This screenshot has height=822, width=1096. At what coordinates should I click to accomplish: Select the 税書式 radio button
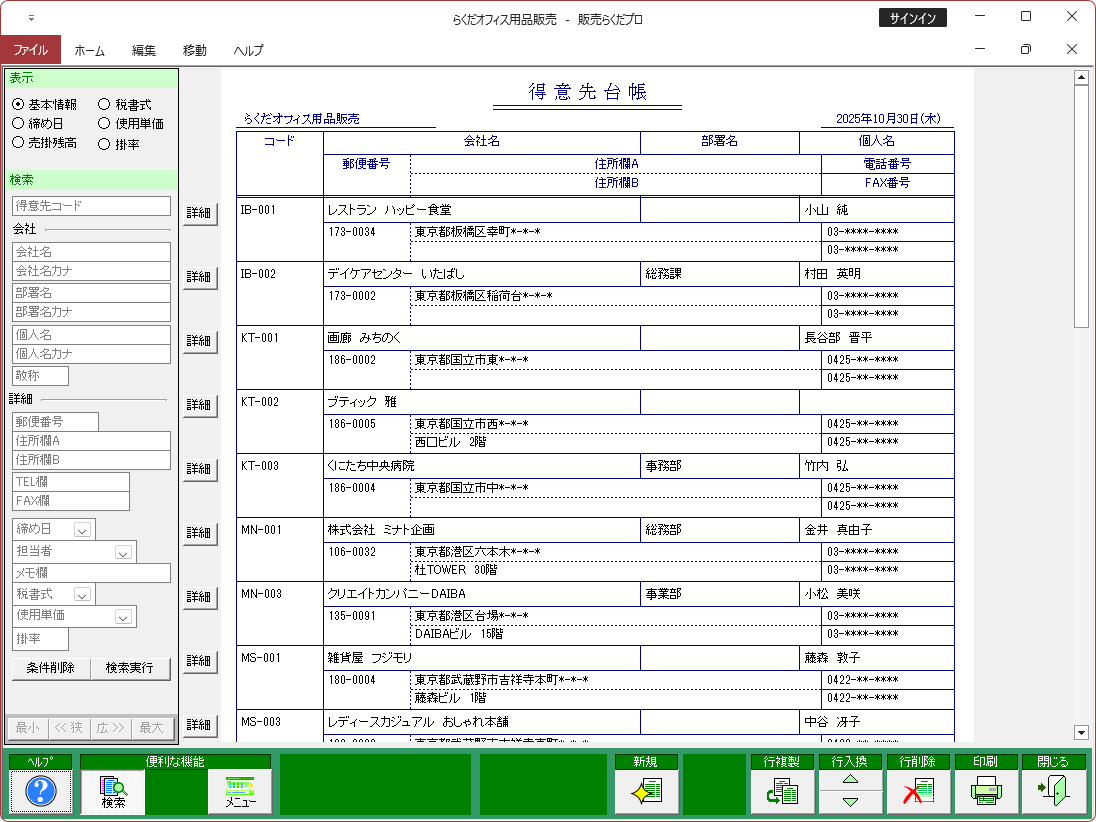[104, 104]
